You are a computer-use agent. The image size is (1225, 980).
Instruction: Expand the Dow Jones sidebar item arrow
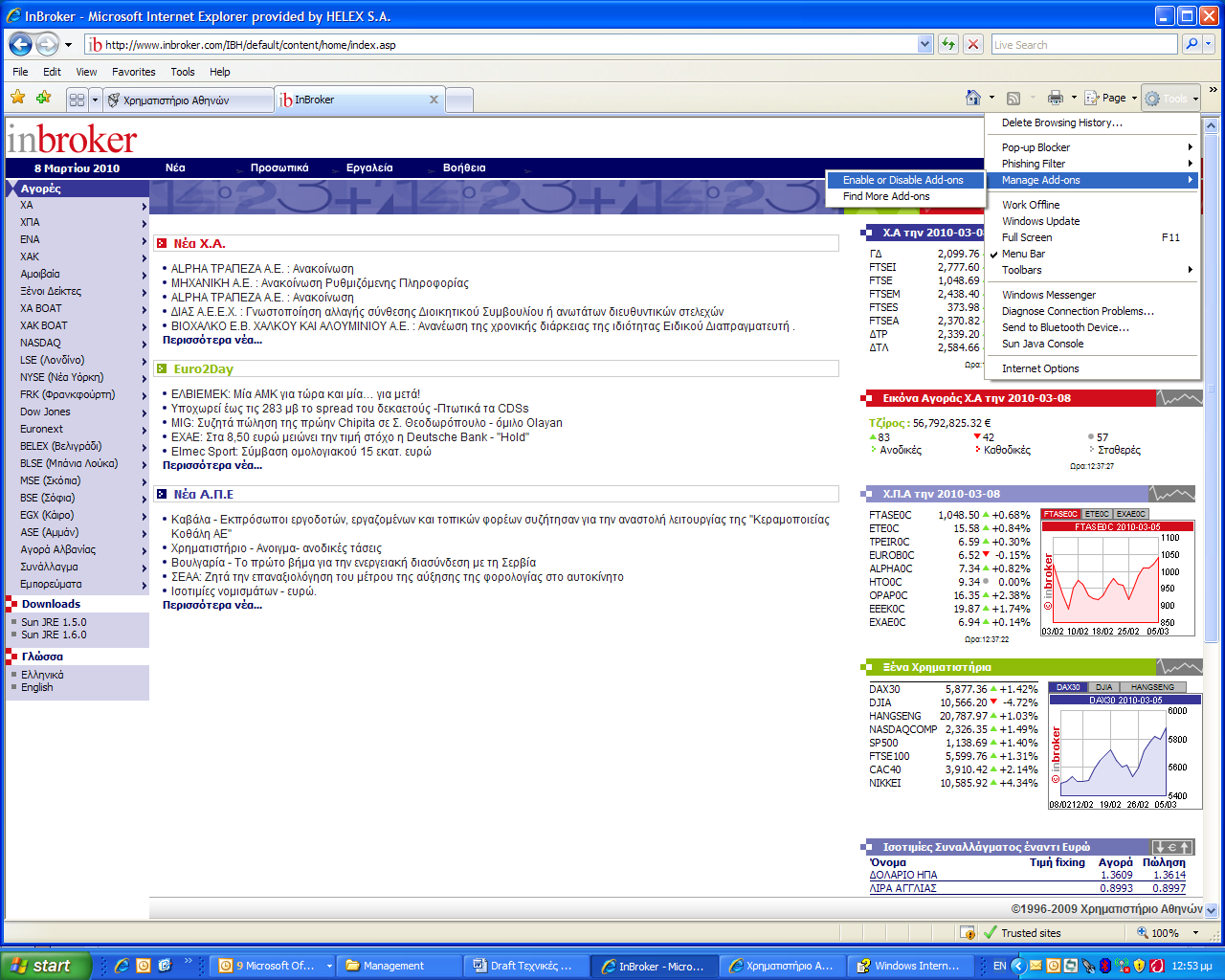click(145, 412)
